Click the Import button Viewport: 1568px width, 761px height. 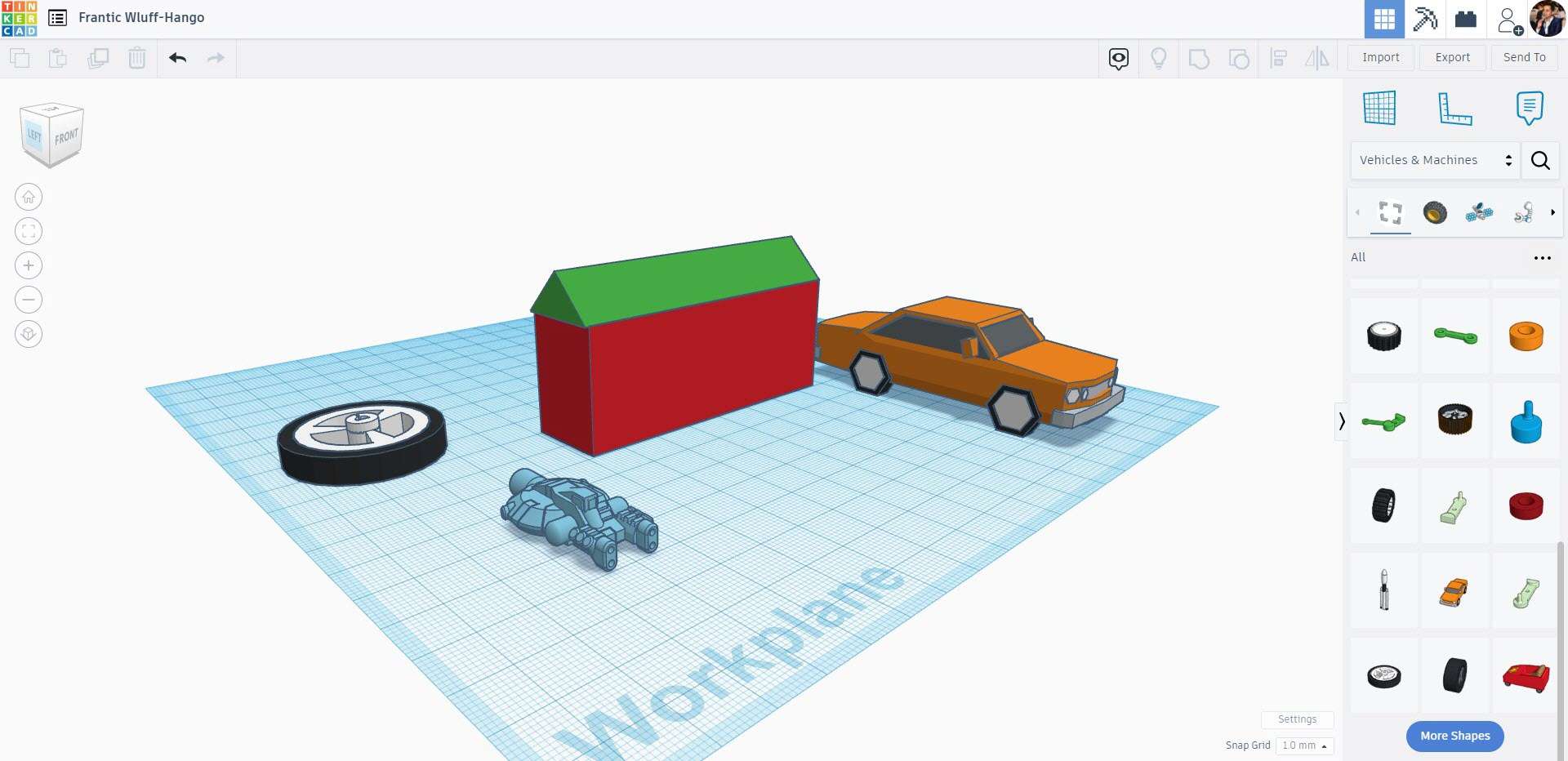tap(1380, 57)
